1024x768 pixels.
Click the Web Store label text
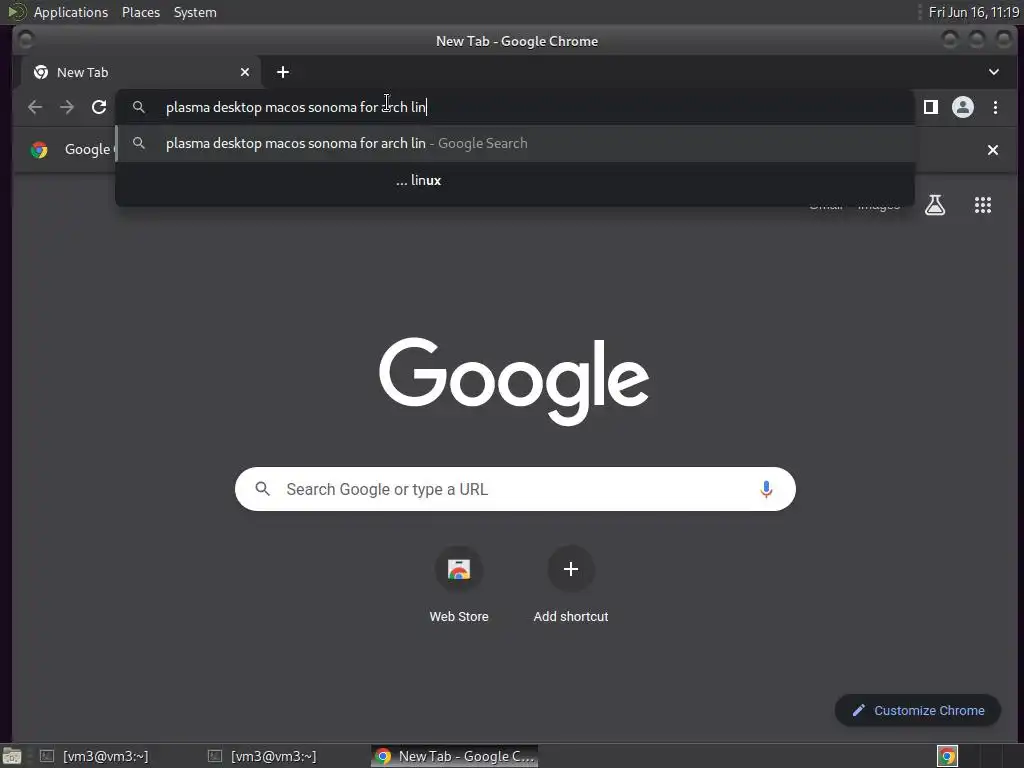(459, 616)
